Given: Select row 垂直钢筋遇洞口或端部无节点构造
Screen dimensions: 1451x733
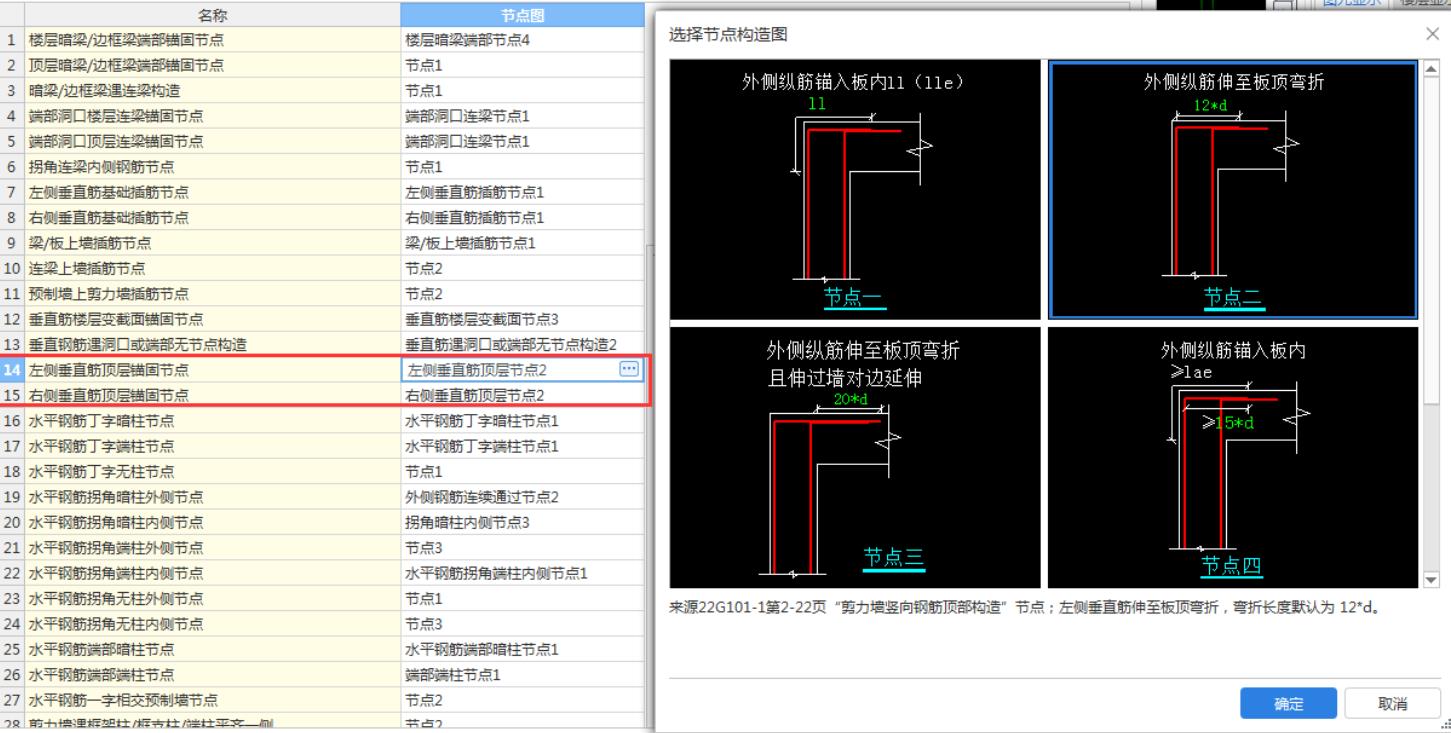Looking at the screenshot, I should (x=212, y=344).
